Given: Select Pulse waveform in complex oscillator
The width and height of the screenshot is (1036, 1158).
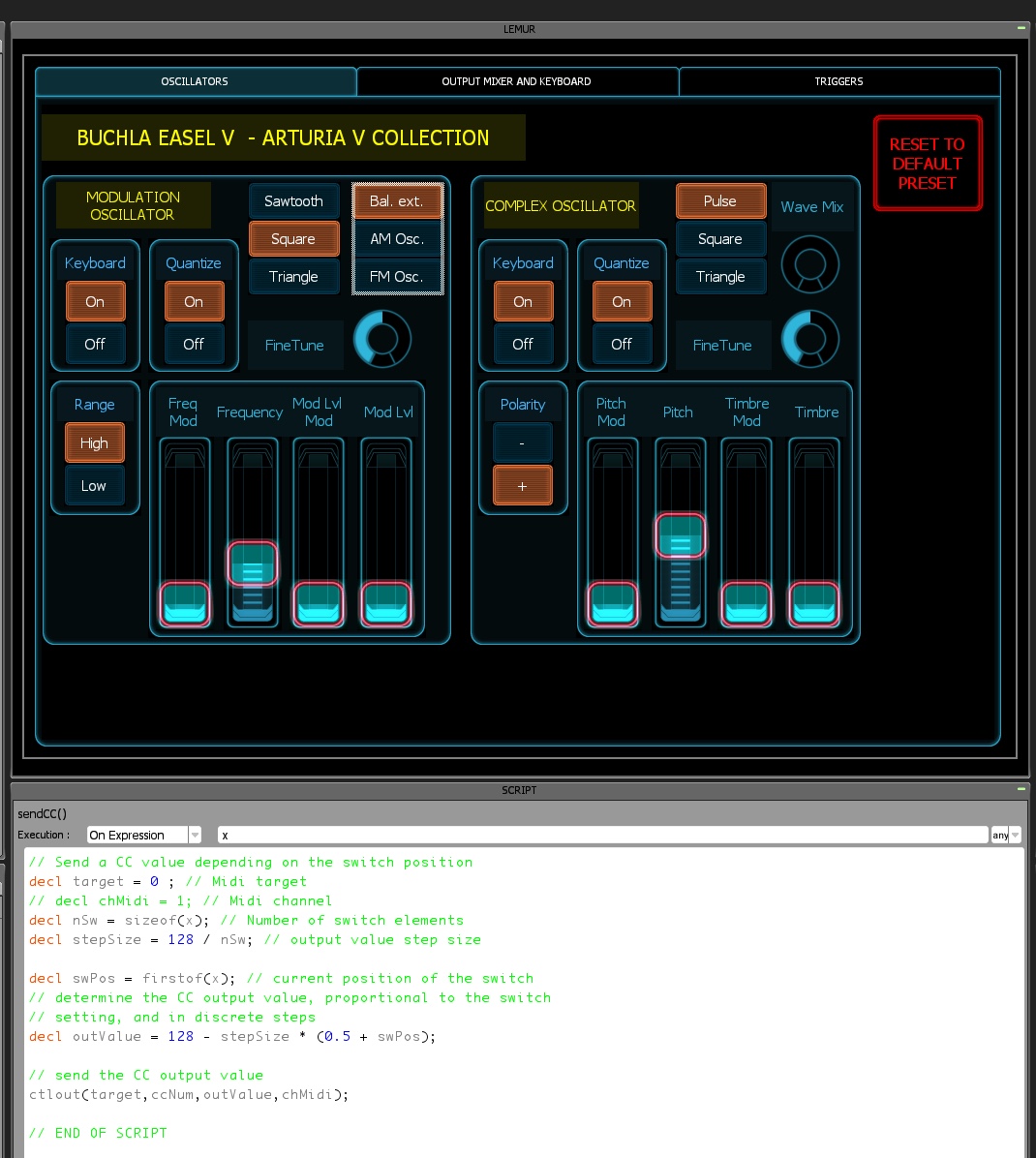Looking at the screenshot, I should tap(720, 200).
